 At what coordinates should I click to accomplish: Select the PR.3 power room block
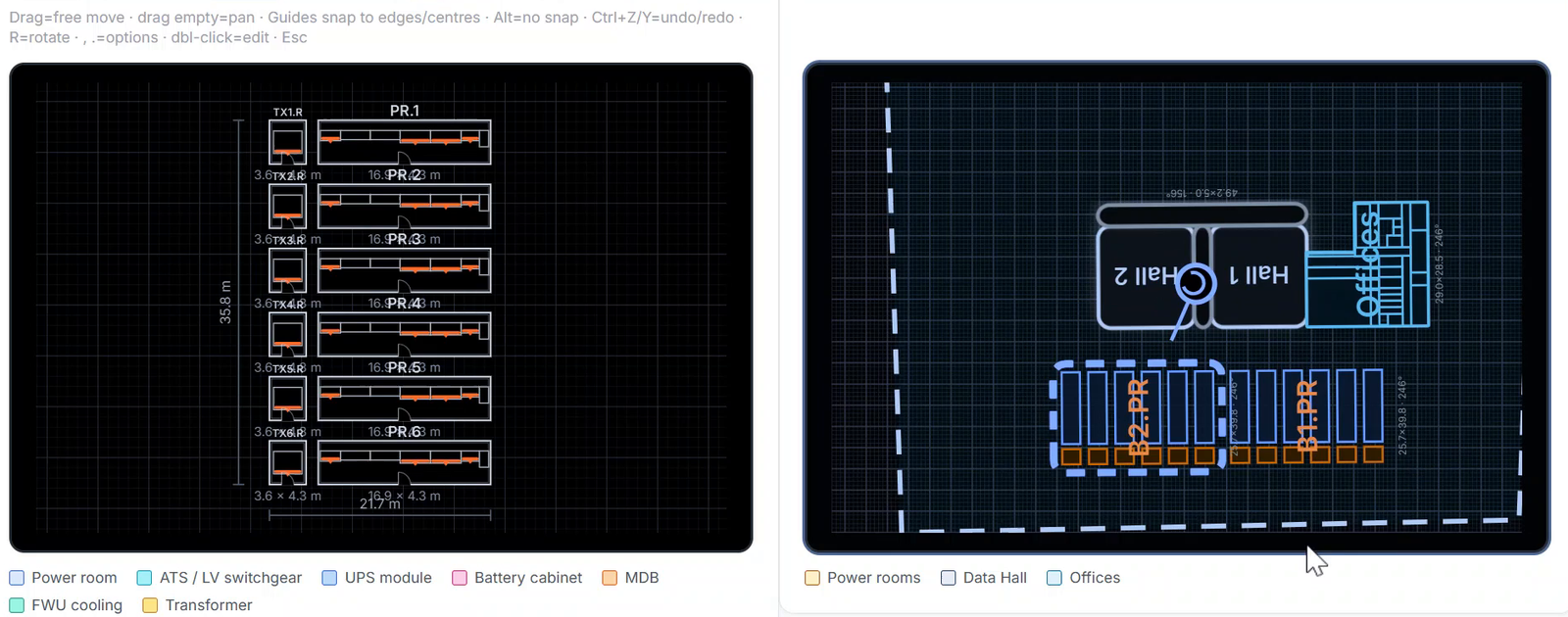pos(404,270)
